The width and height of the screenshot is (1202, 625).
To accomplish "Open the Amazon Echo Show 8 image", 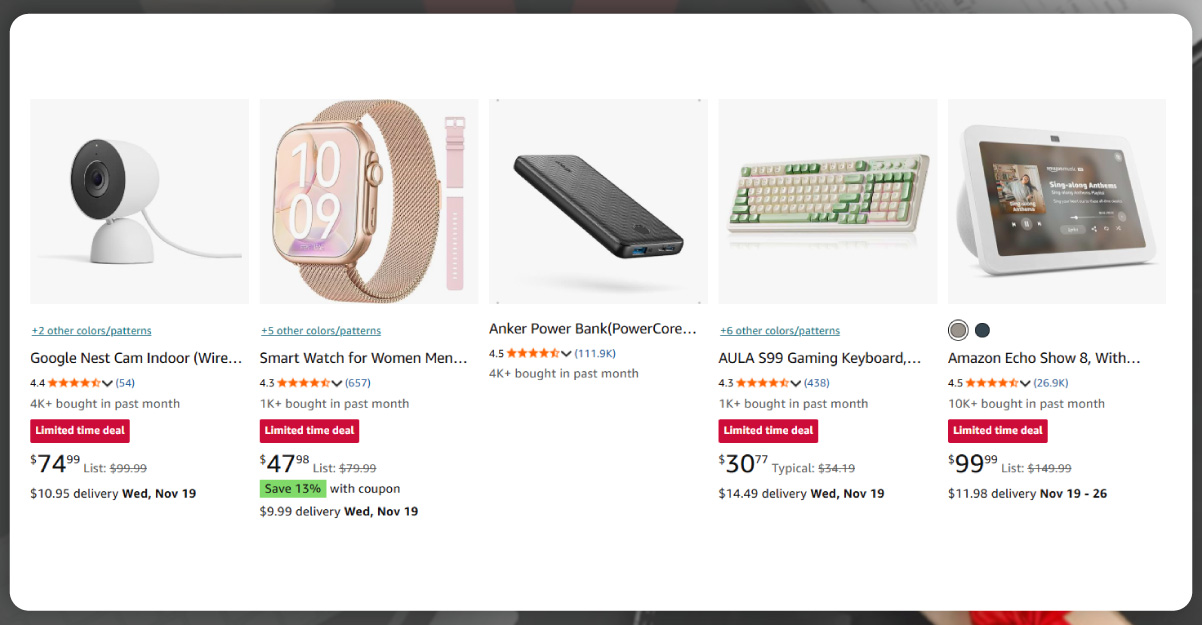I will [1057, 201].
